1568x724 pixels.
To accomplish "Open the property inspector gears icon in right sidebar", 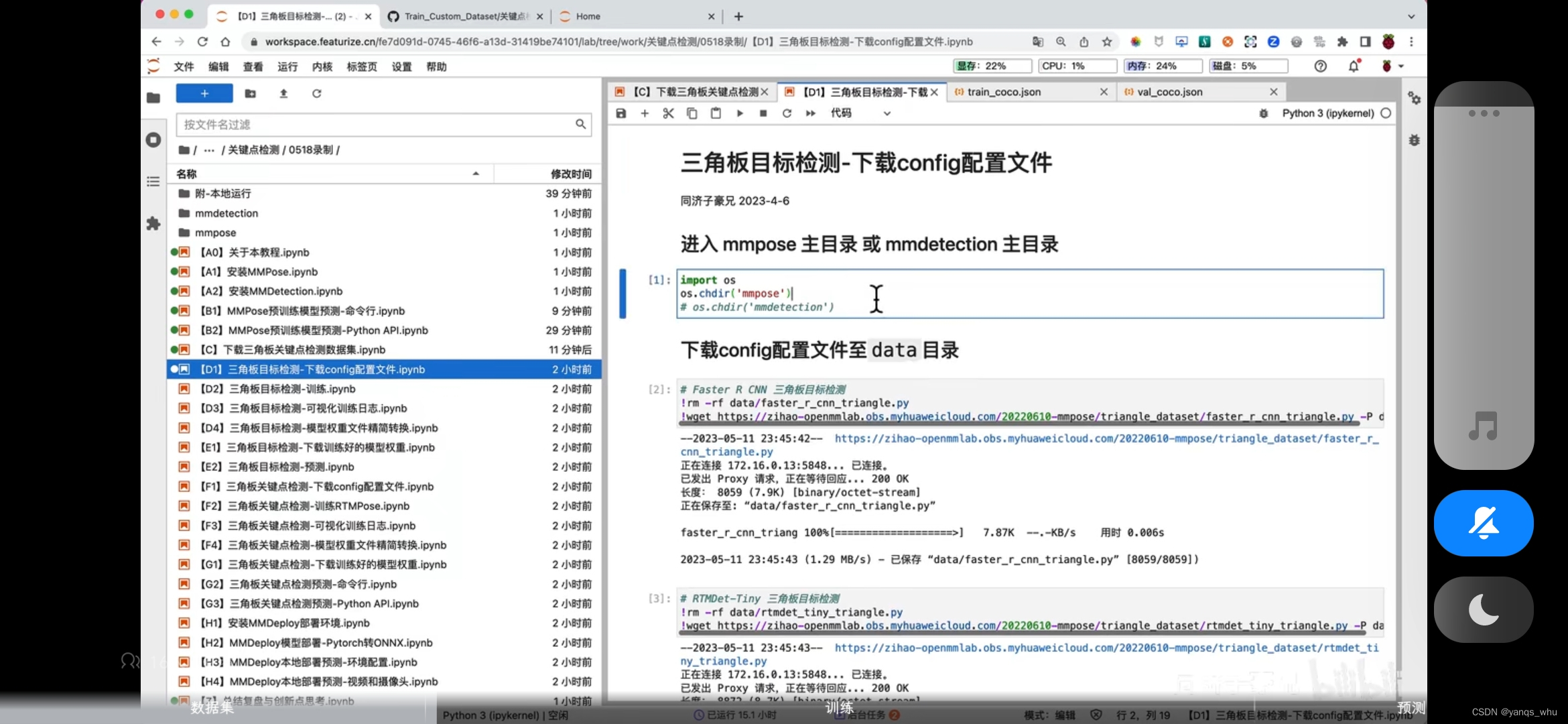I will (1414, 98).
